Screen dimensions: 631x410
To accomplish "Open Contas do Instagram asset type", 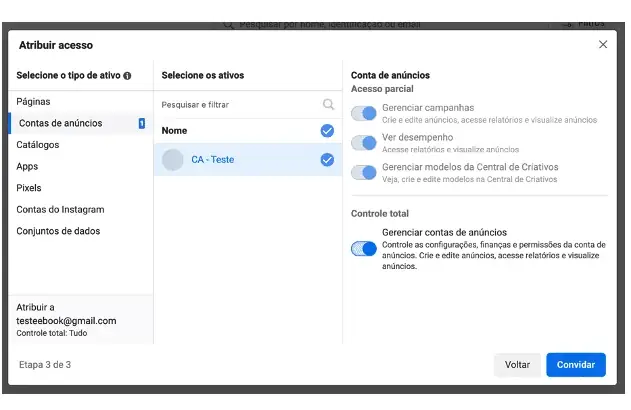I will [60, 210].
